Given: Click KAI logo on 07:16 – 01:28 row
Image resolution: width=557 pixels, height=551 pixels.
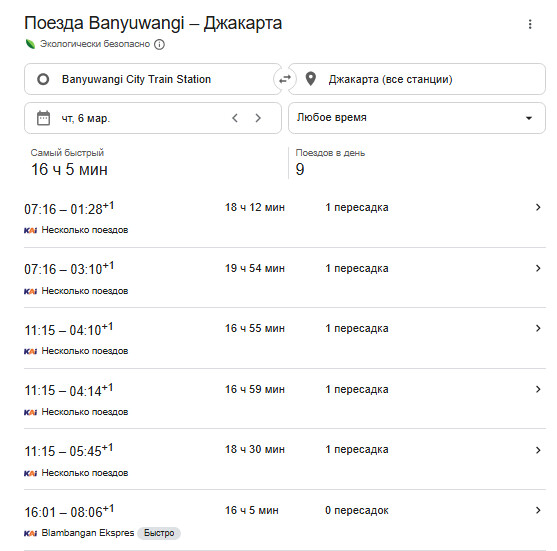Looking at the screenshot, I should coord(31,231).
